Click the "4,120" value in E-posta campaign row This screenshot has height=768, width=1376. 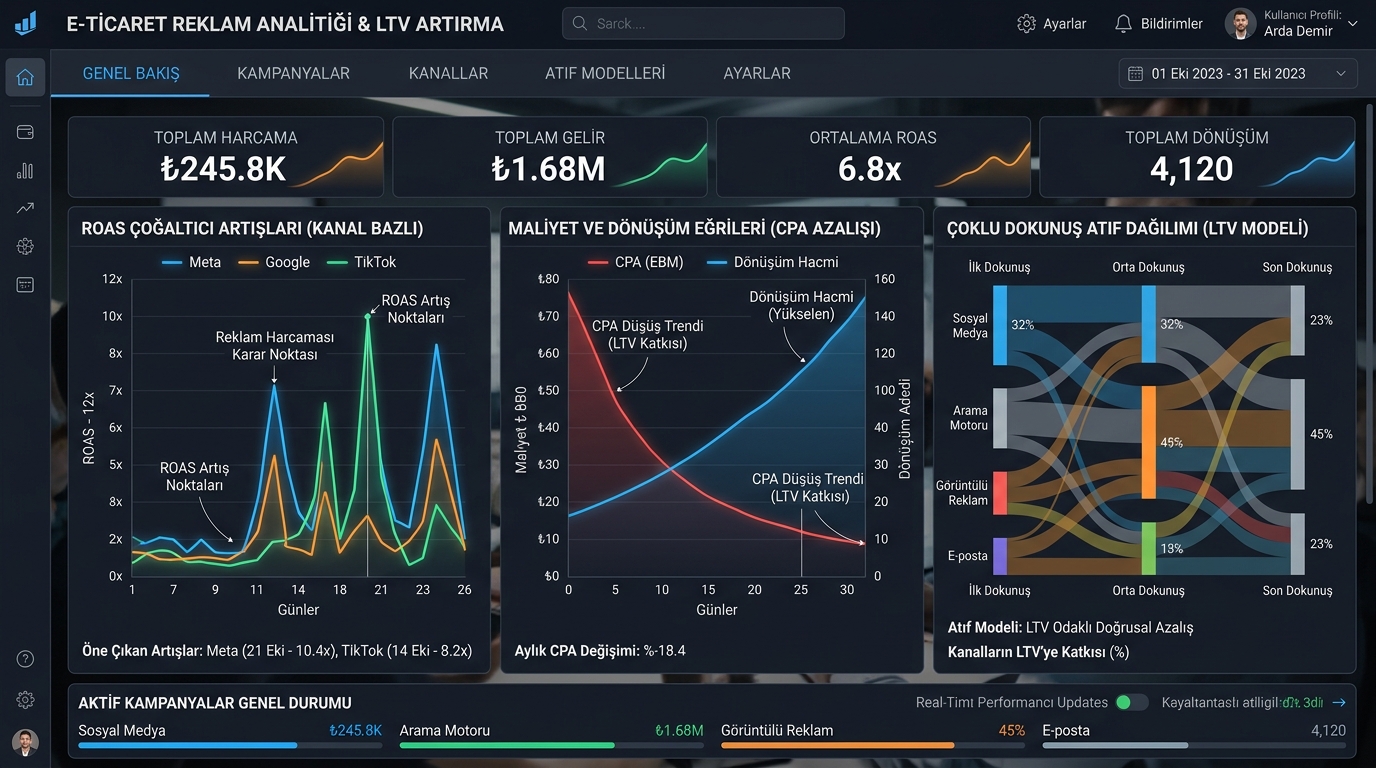(x=1328, y=730)
